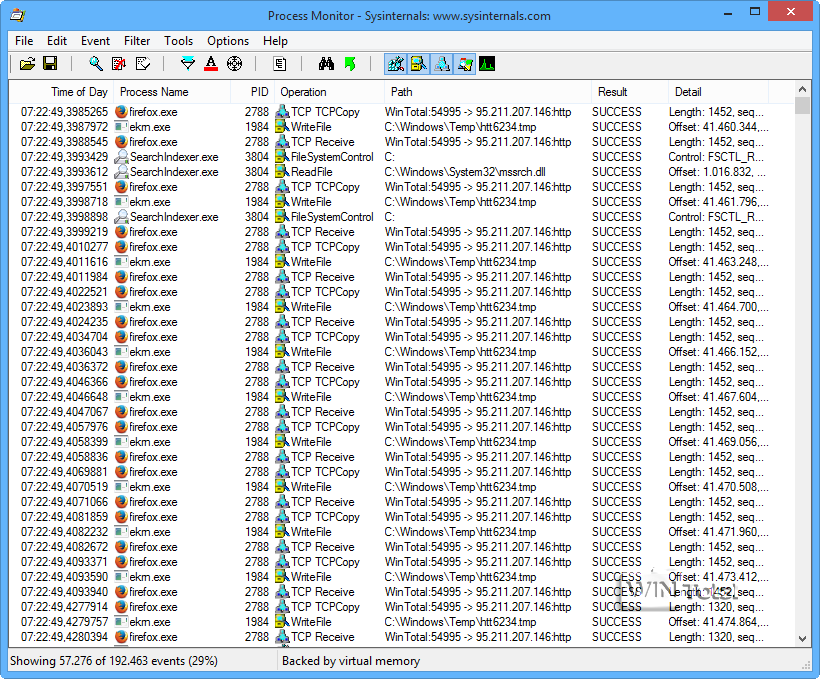Select detail Offset: 41.474.864
This screenshot has height=679, width=820.
(718, 621)
